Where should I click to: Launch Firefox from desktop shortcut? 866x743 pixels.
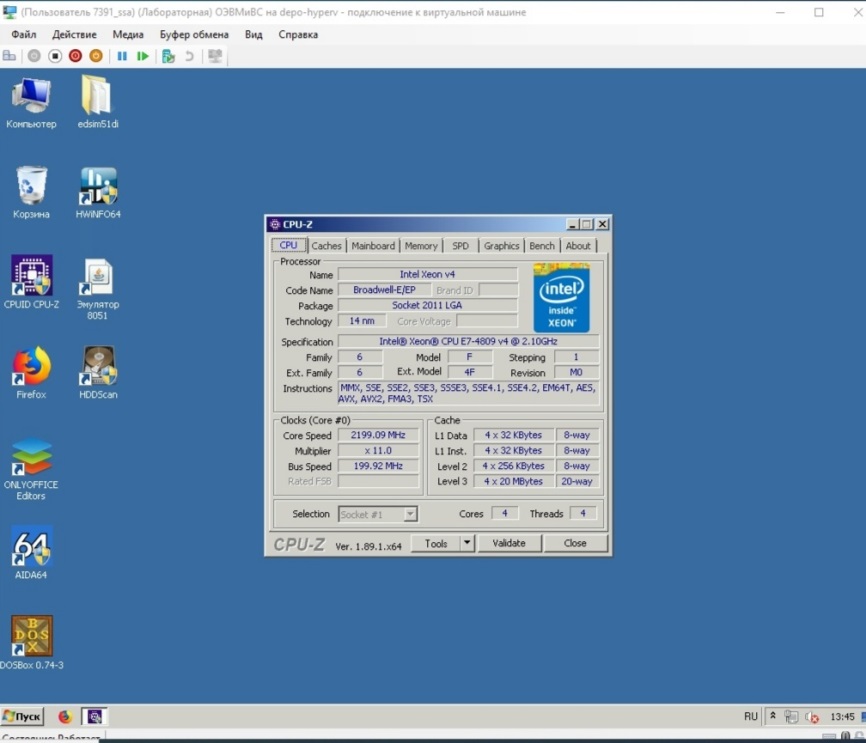(31, 372)
